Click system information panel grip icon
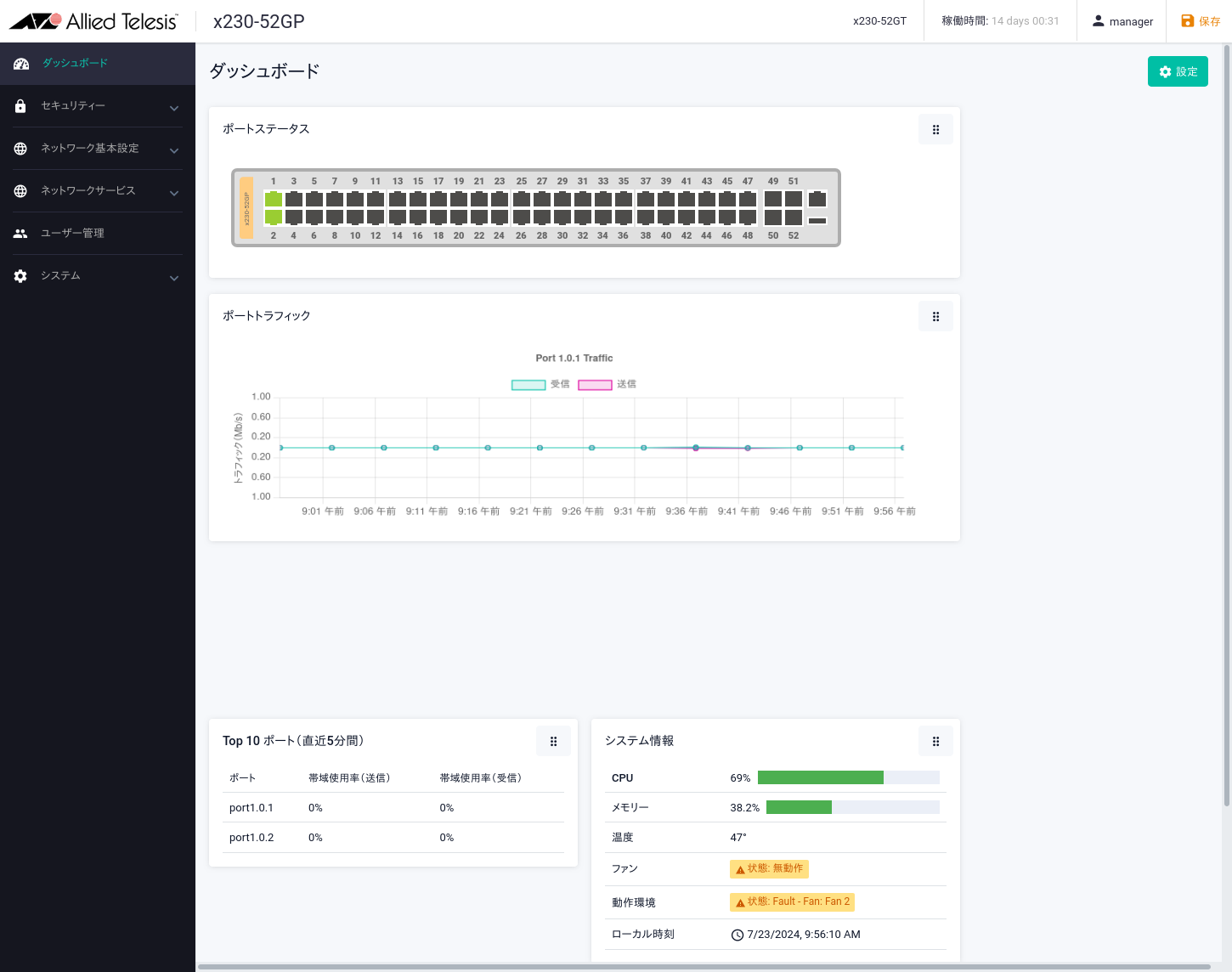The height and width of the screenshot is (972, 1232). (x=935, y=742)
